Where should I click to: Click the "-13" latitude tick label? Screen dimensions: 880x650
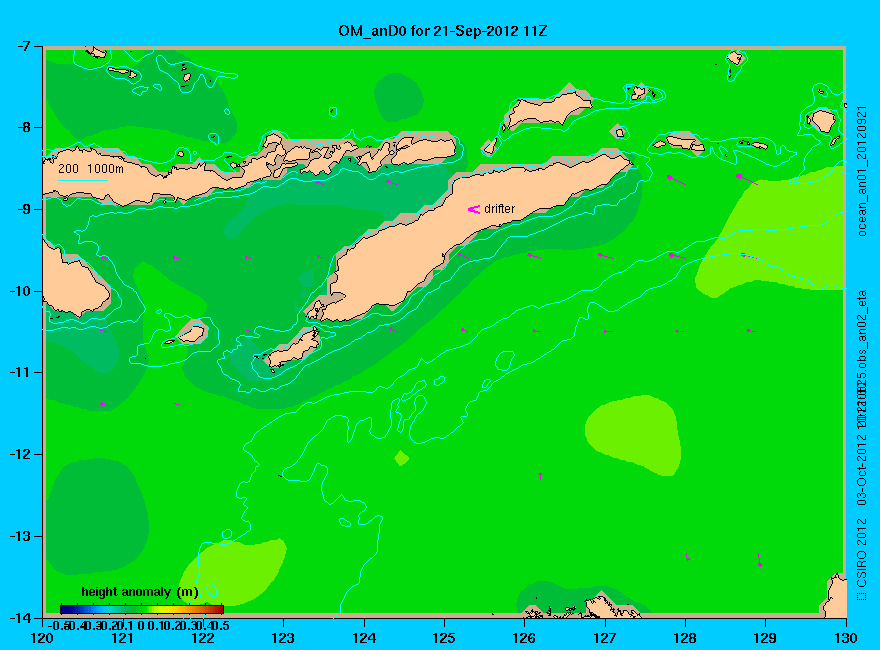21,536
